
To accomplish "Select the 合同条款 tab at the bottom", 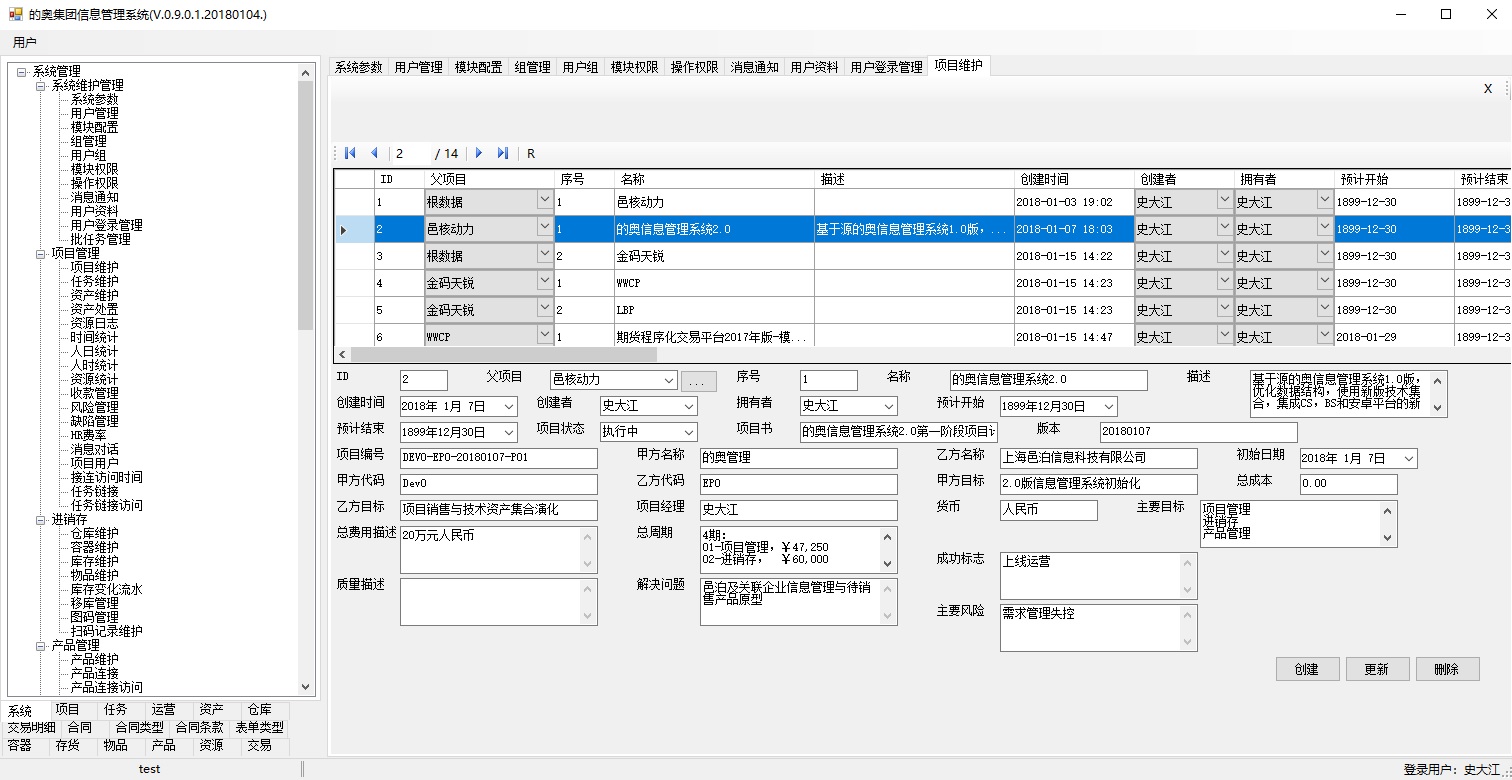I will (x=198, y=727).
